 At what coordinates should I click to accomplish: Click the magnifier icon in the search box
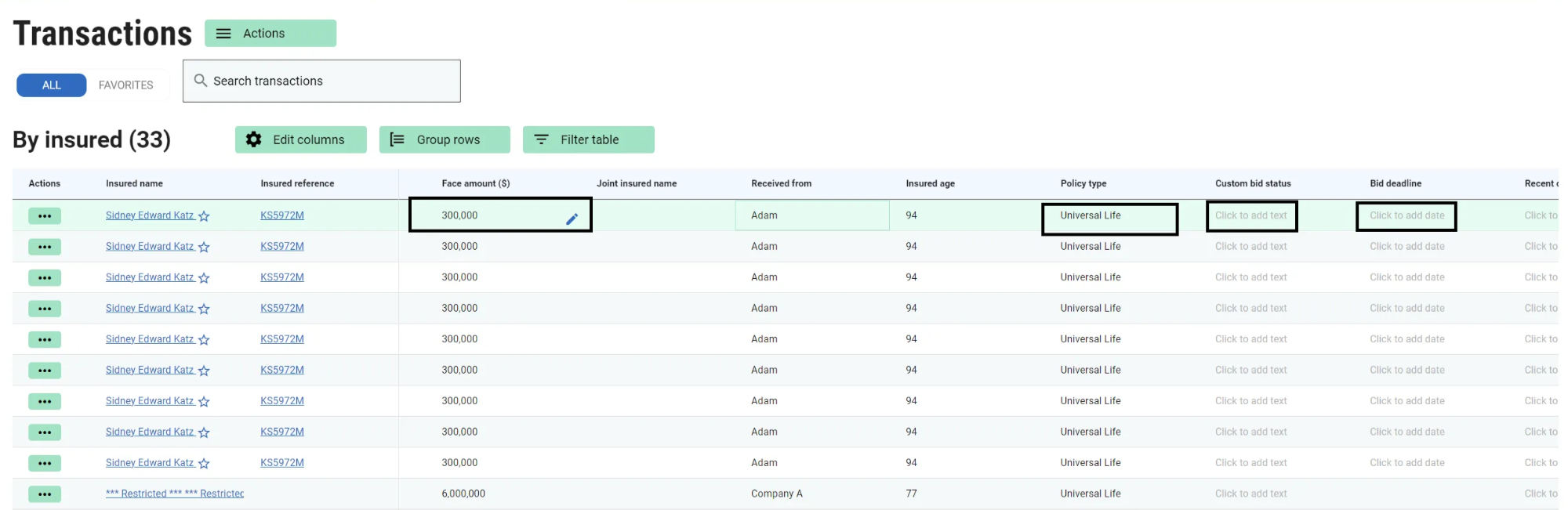point(201,81)
